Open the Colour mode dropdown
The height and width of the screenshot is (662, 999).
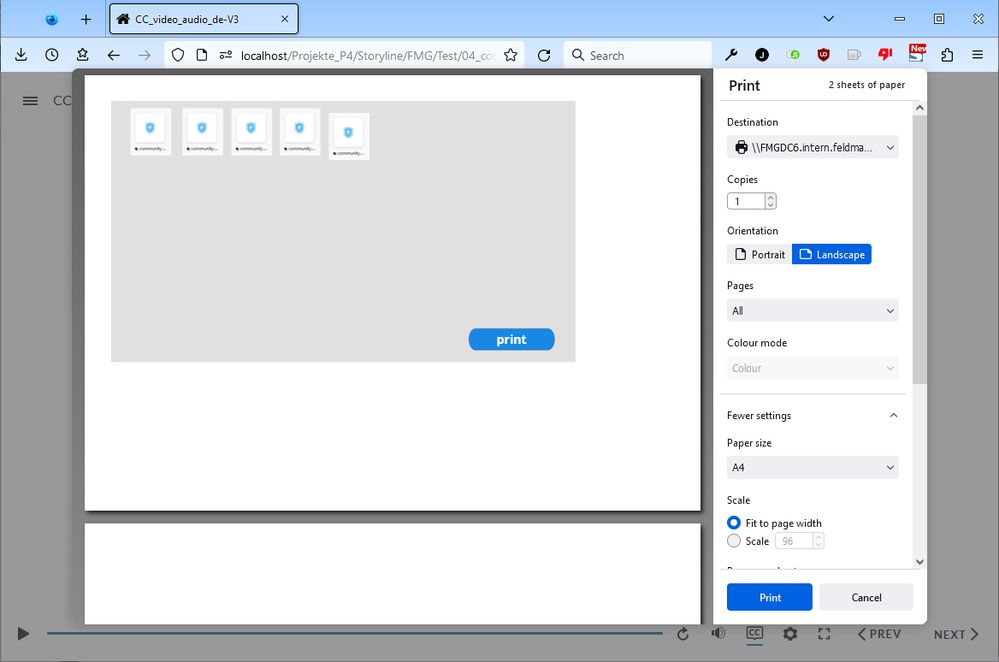pos(812,368)
